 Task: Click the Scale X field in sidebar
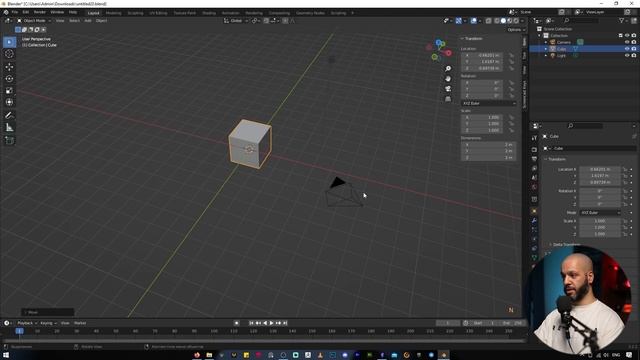tap(482, 117)
